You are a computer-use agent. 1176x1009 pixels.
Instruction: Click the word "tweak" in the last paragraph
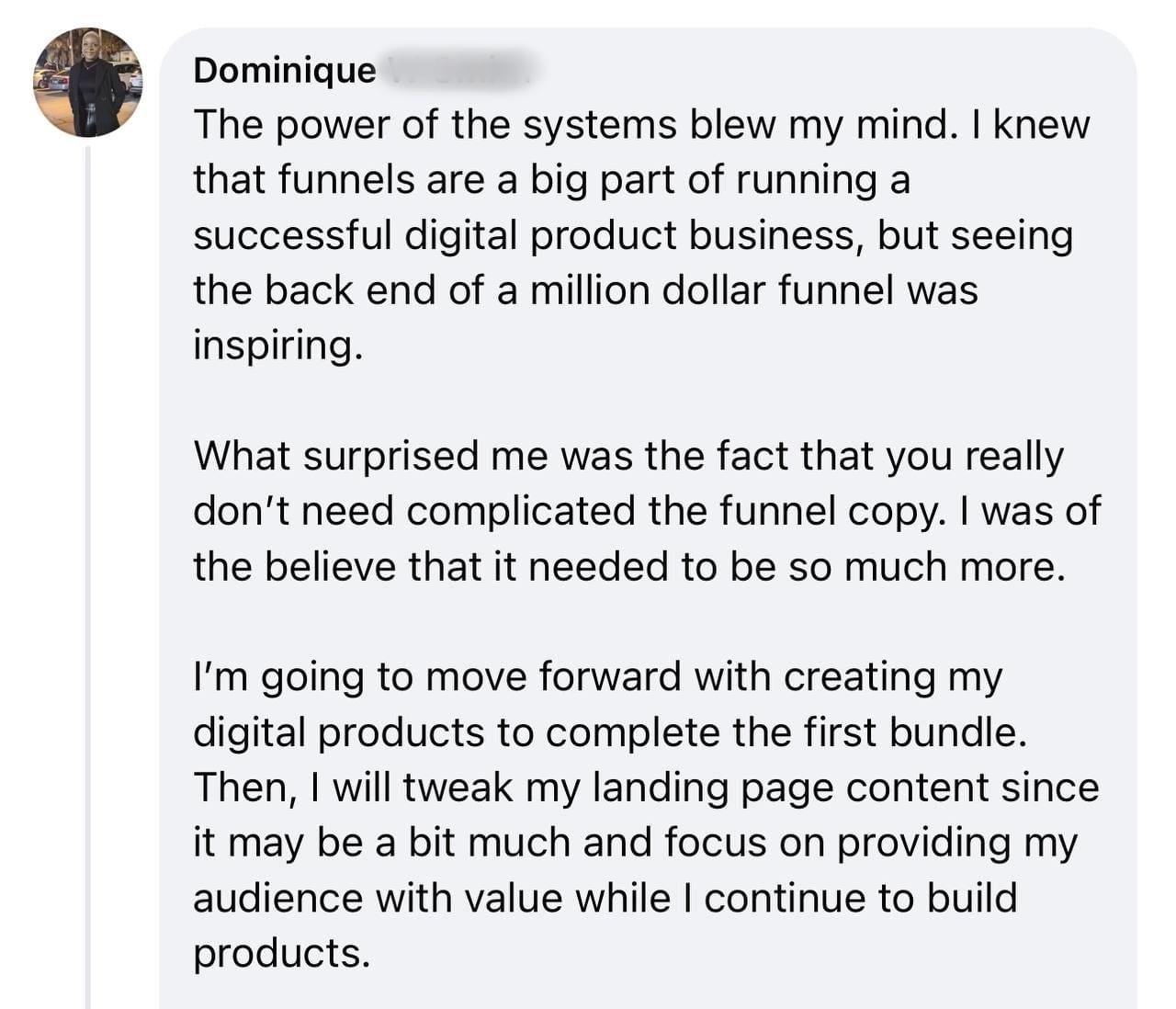457,787
